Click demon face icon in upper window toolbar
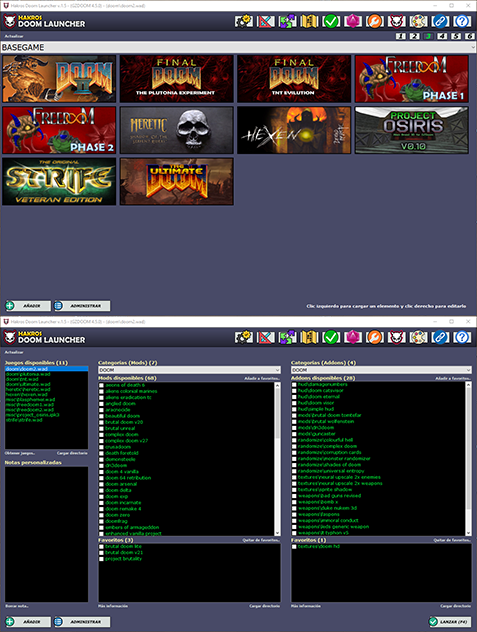The image size is (477, 632). tap(396, 21)
